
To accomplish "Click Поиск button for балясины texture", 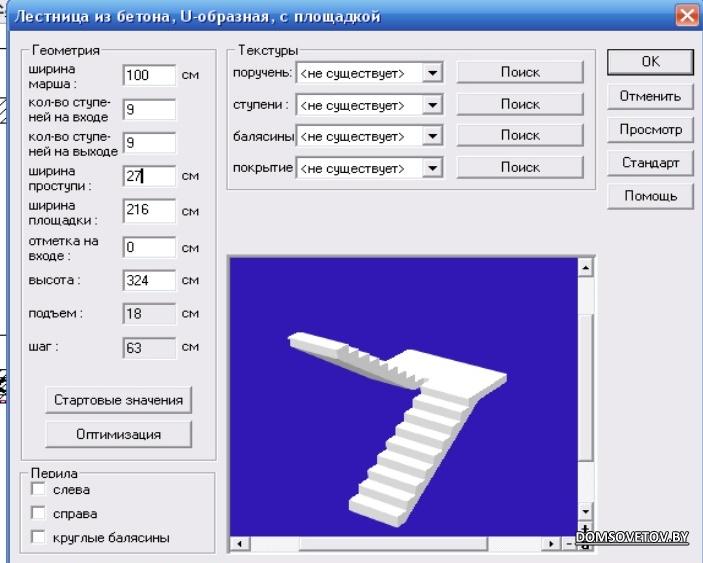I will [520, 135].
